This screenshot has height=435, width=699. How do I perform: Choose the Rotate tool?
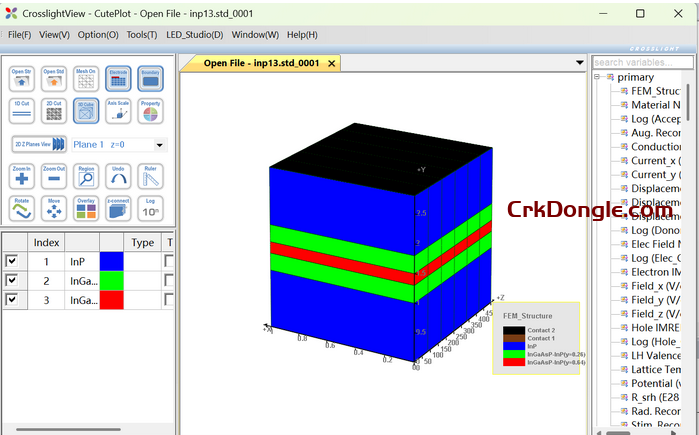point(22,208)
